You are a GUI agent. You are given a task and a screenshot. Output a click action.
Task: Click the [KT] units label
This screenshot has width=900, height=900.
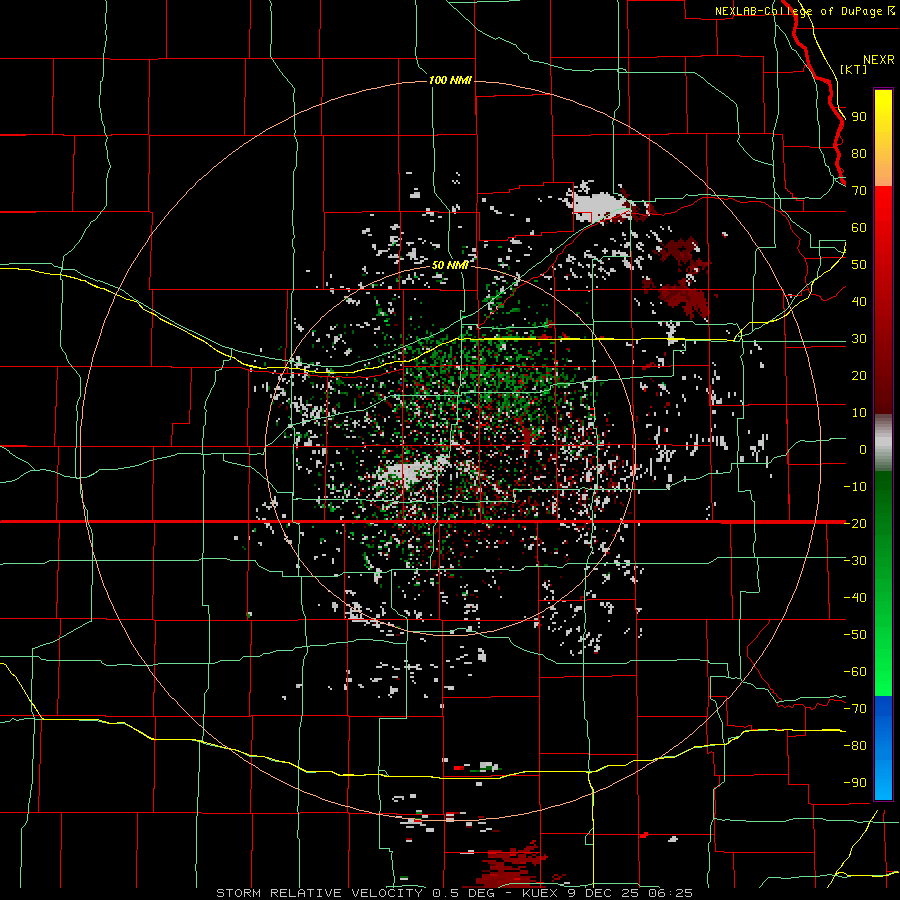point(854,69)
